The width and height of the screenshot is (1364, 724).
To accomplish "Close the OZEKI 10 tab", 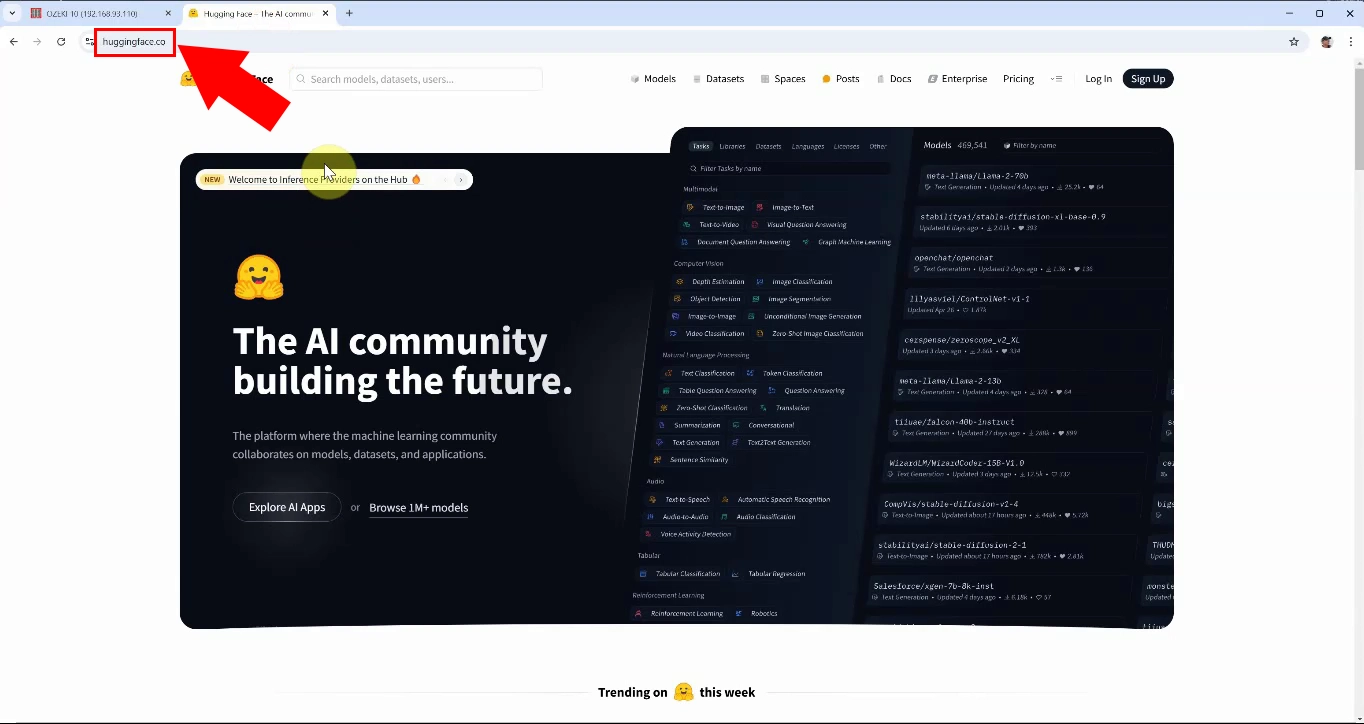I will click(169, 13).
